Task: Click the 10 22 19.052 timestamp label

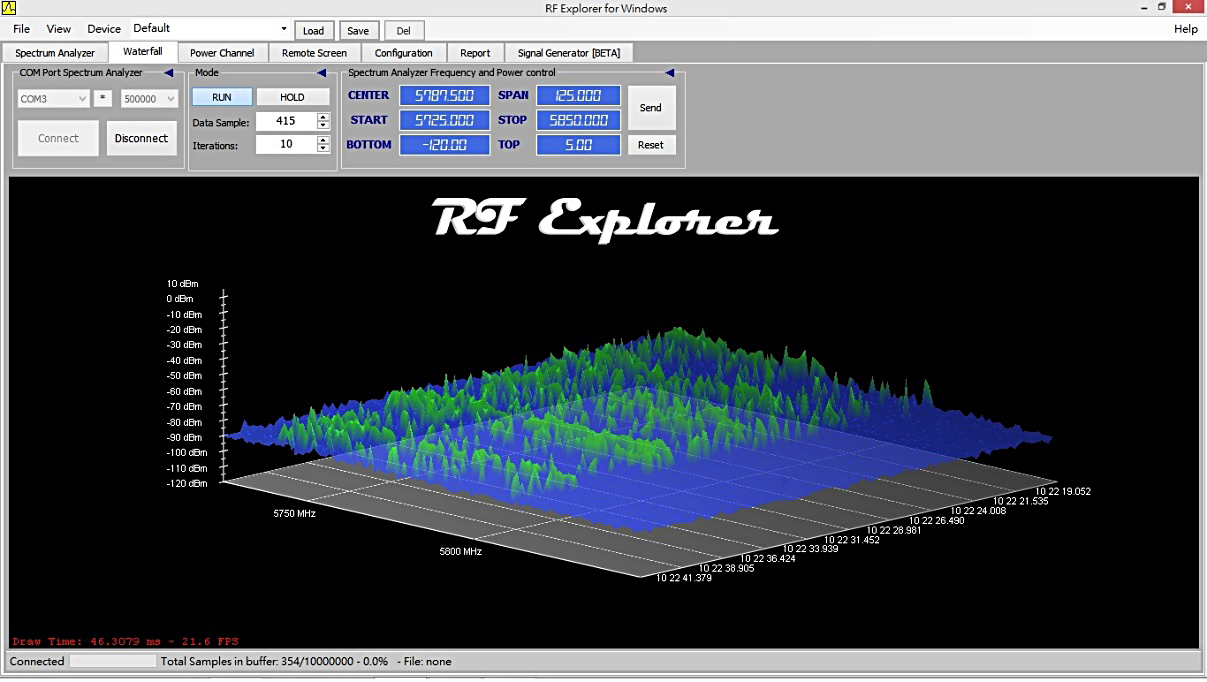Action: coord(1063,491)
